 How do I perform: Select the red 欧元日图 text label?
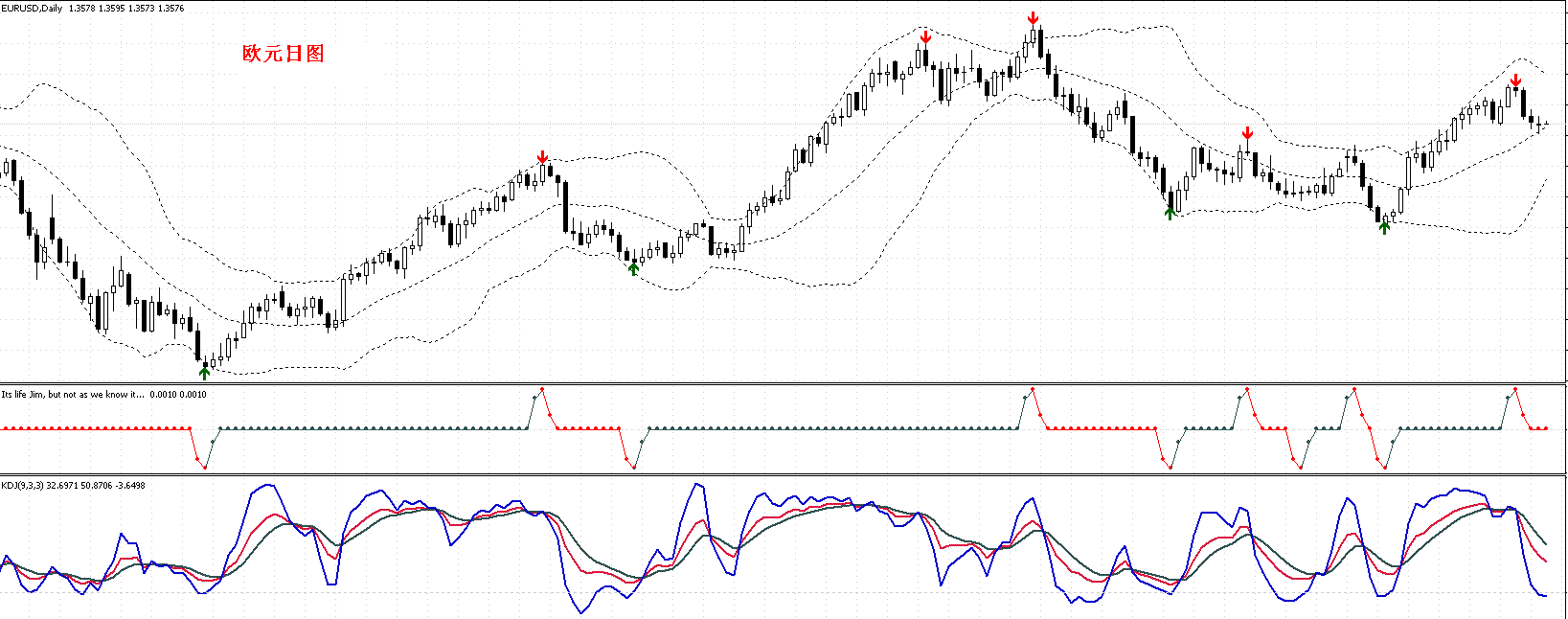284,54
